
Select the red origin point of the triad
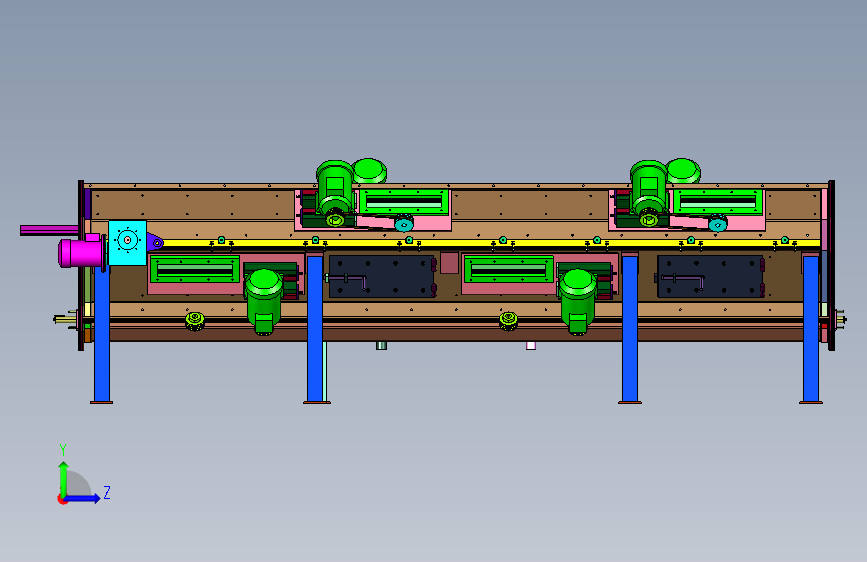click(x=61, y=499)
